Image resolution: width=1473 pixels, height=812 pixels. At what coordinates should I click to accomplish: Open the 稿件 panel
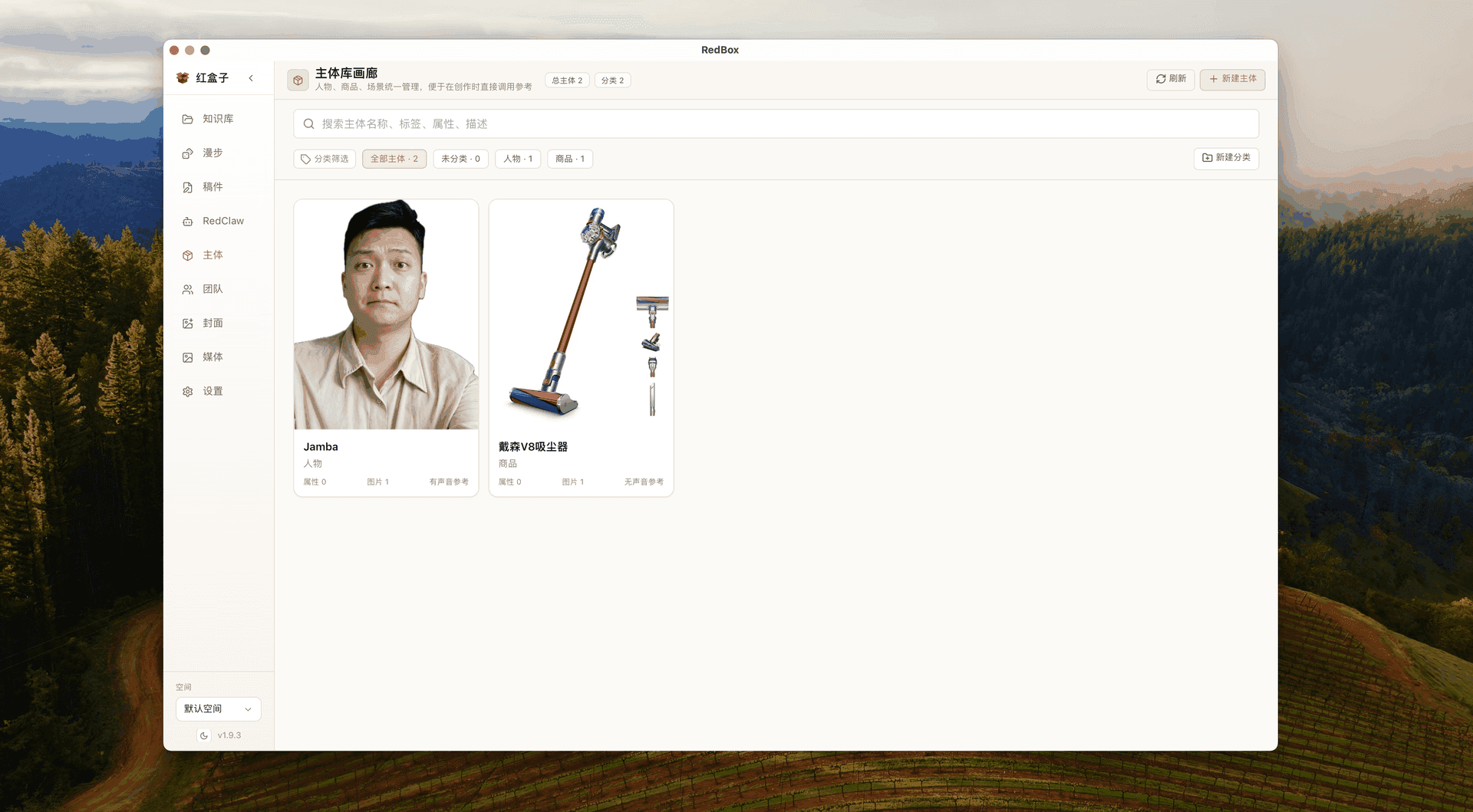[x=213, y=186]
